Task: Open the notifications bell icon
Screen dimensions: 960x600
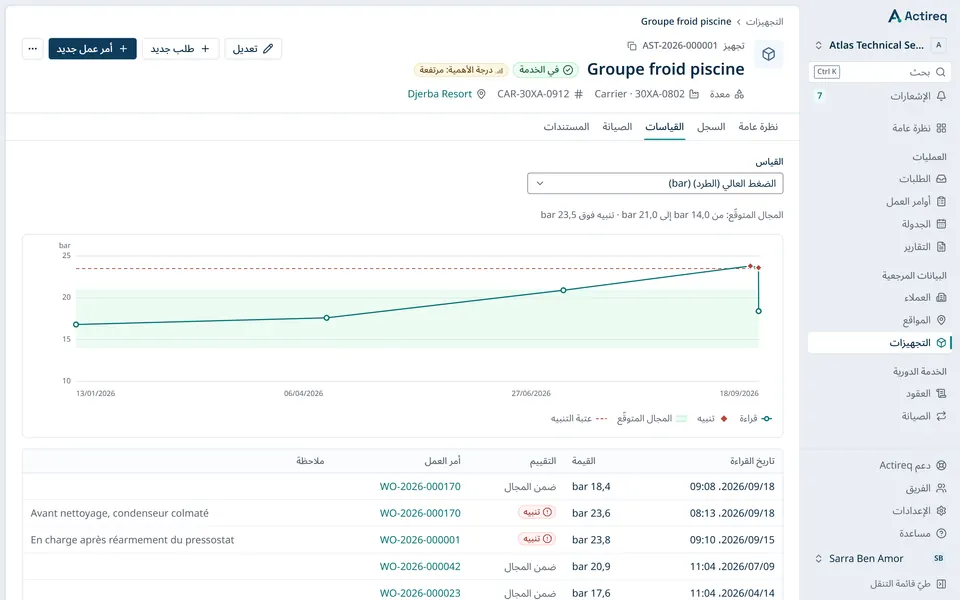Action: point(941,96)
